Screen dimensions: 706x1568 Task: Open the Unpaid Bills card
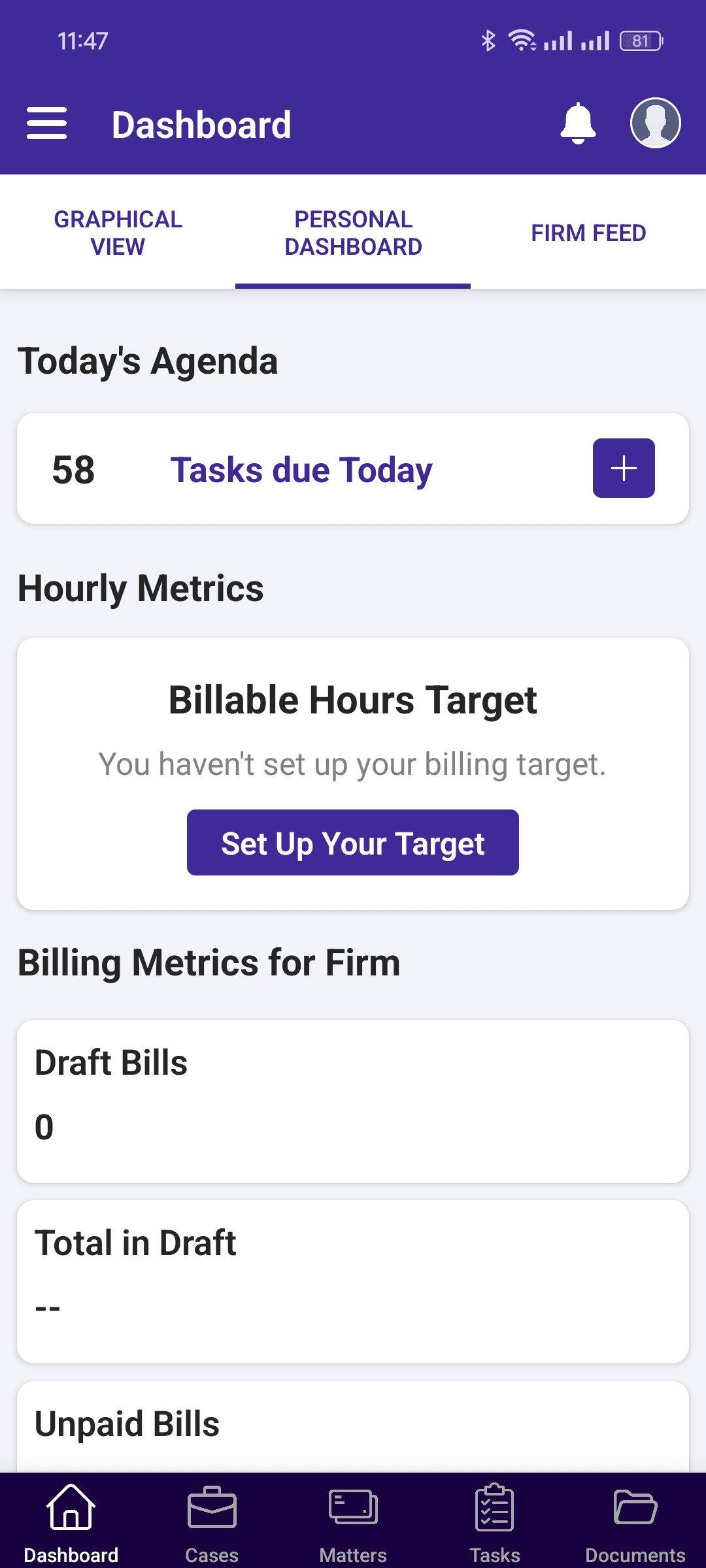tap(353, 1427)
